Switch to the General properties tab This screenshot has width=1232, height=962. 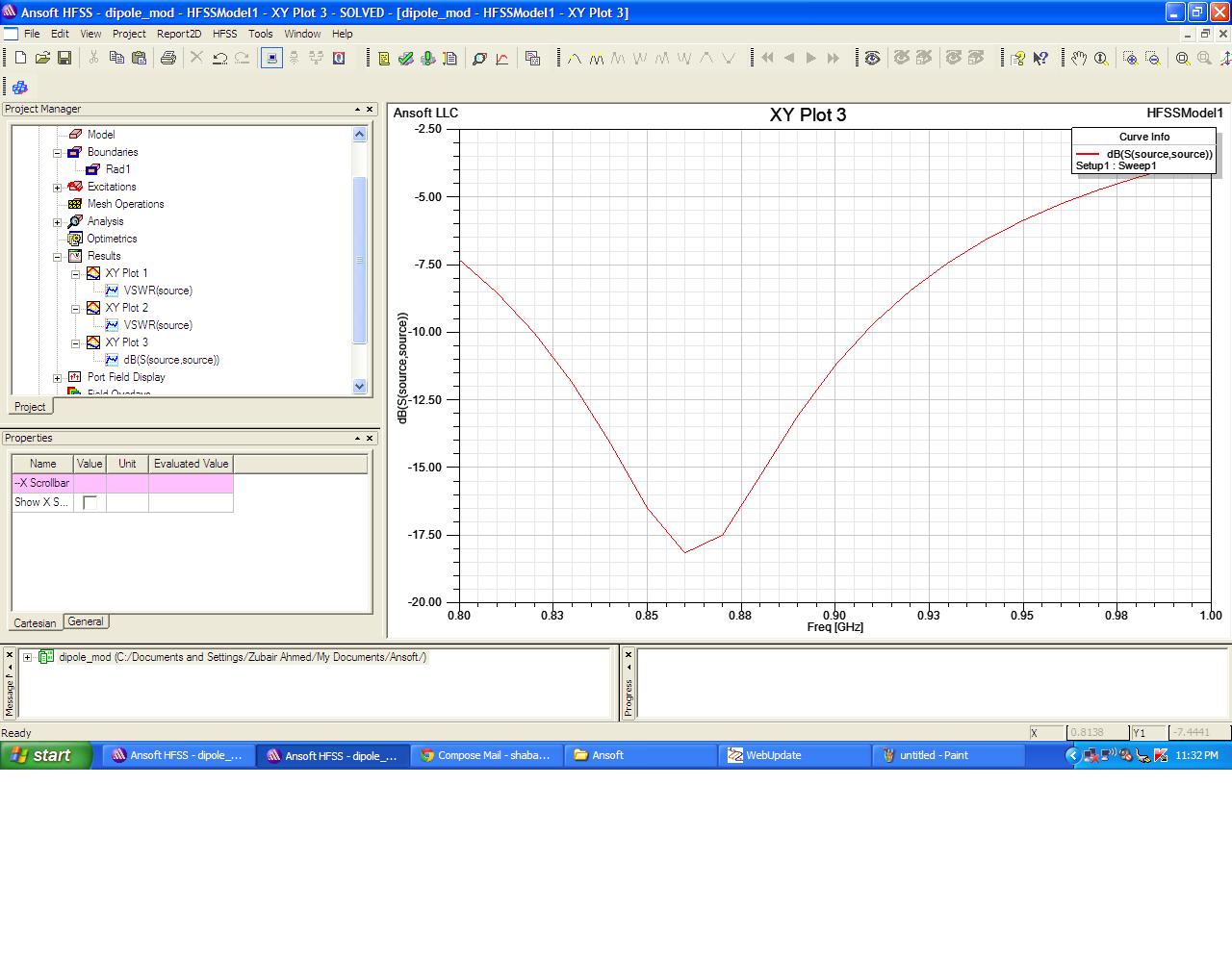pyautogui.click(x=86, y=621)
